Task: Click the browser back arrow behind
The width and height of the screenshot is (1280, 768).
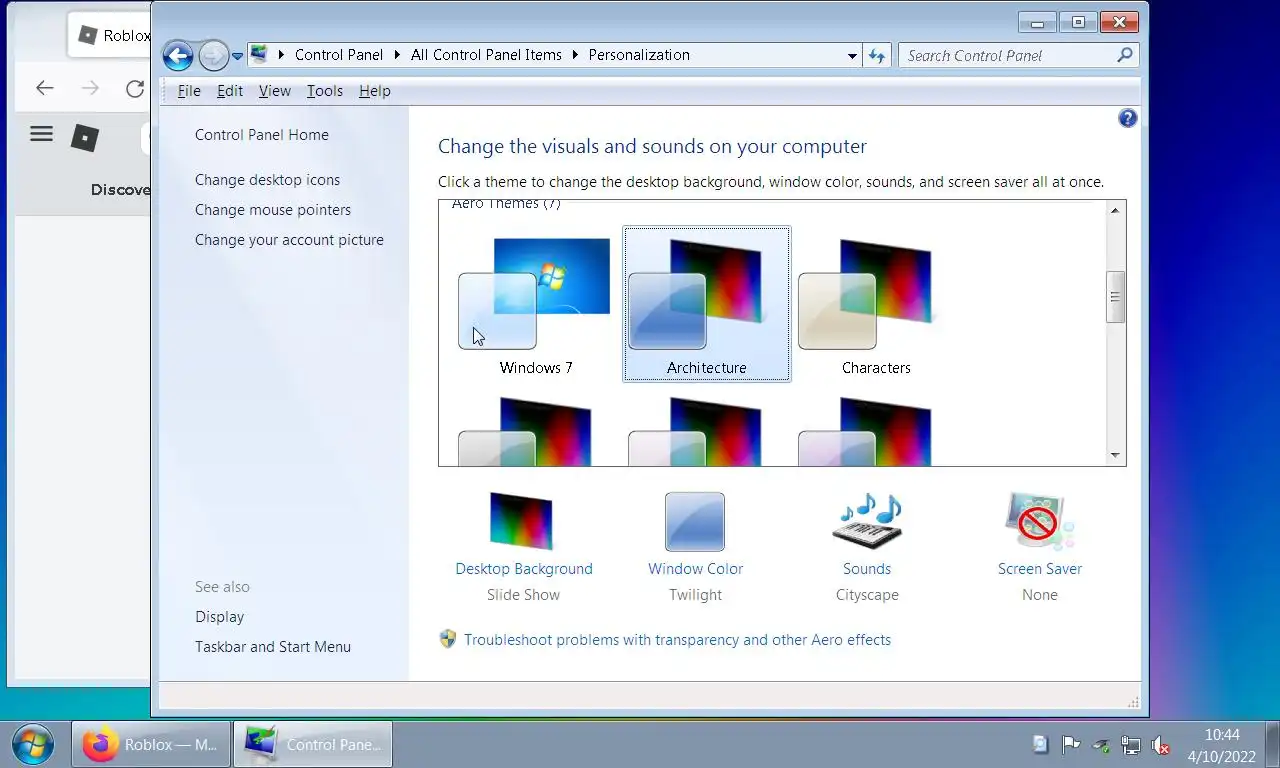Action: [44, 89]
